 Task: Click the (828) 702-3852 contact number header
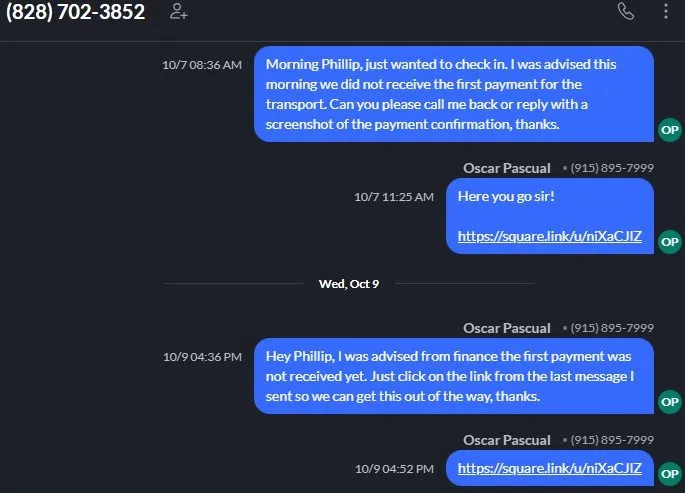coord(76,13)
